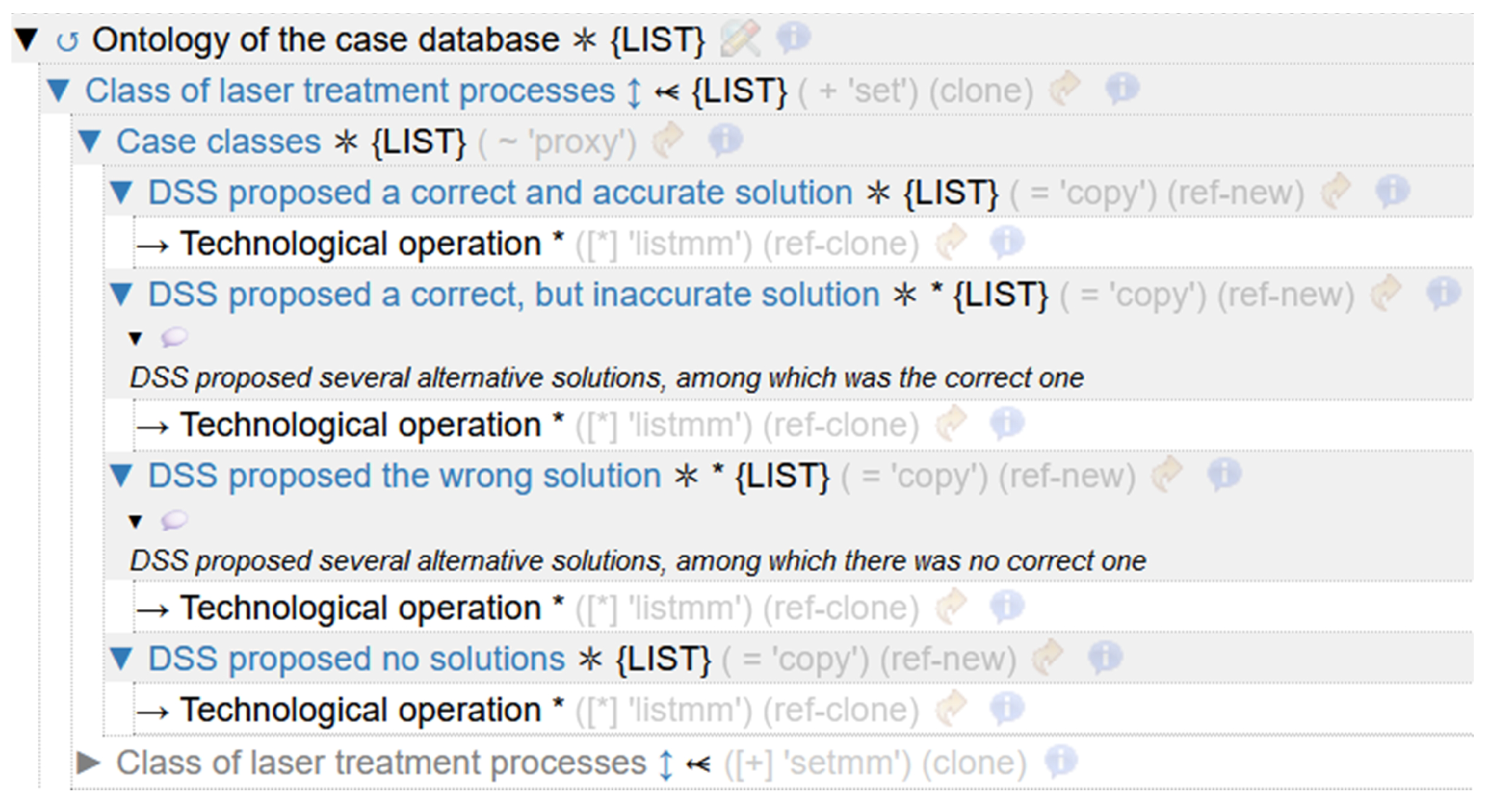Click arrow icon on 'DSS proposed the wrong solution' row
Screen dimensions: 1491x812
click(1167, 475)
